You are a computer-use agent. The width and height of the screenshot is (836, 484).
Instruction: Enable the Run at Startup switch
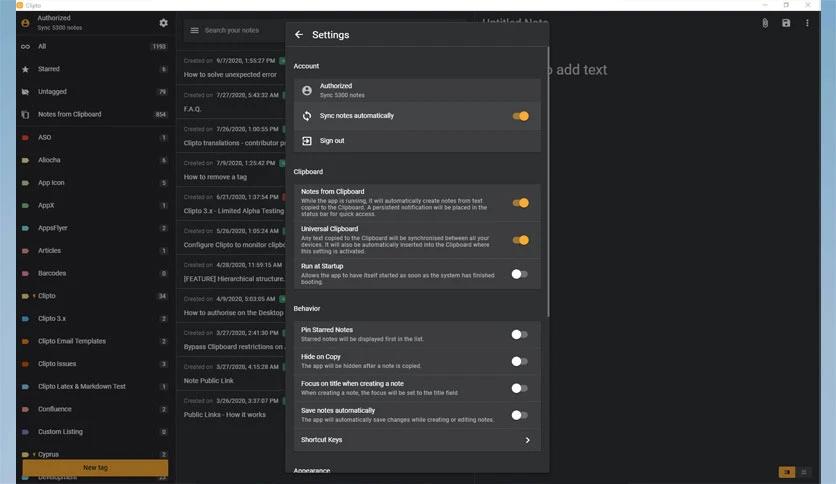[x=519, y=274]
